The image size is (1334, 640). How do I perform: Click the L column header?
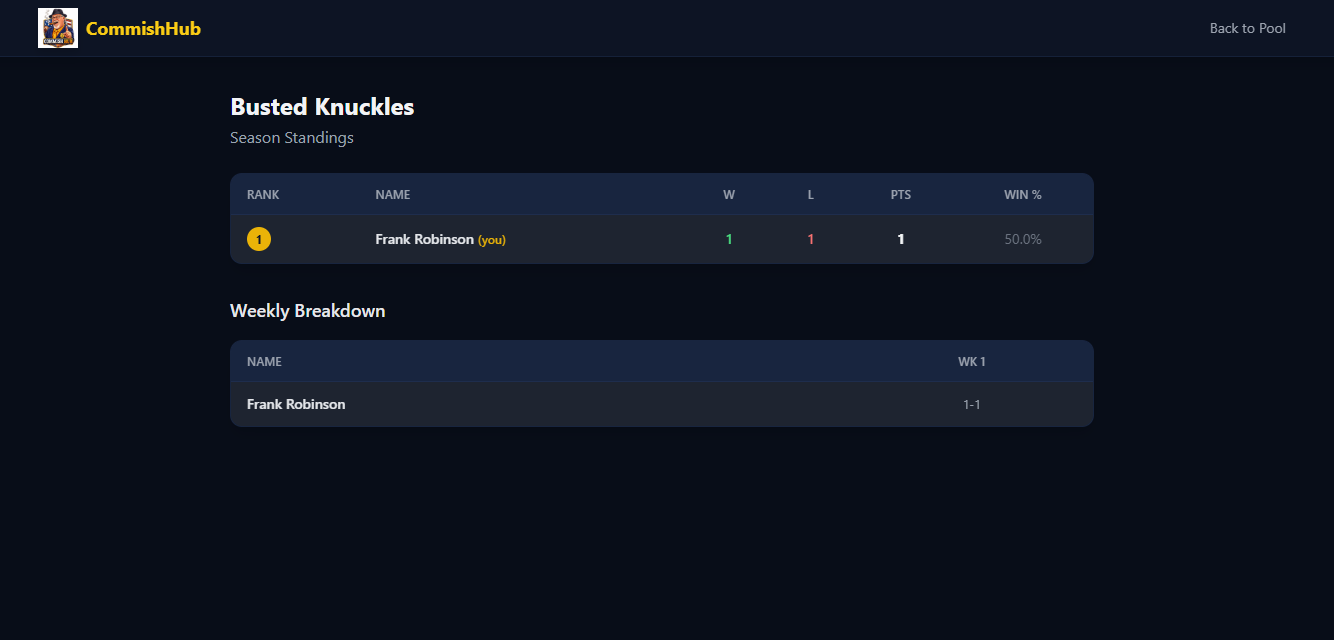point(811,195)
